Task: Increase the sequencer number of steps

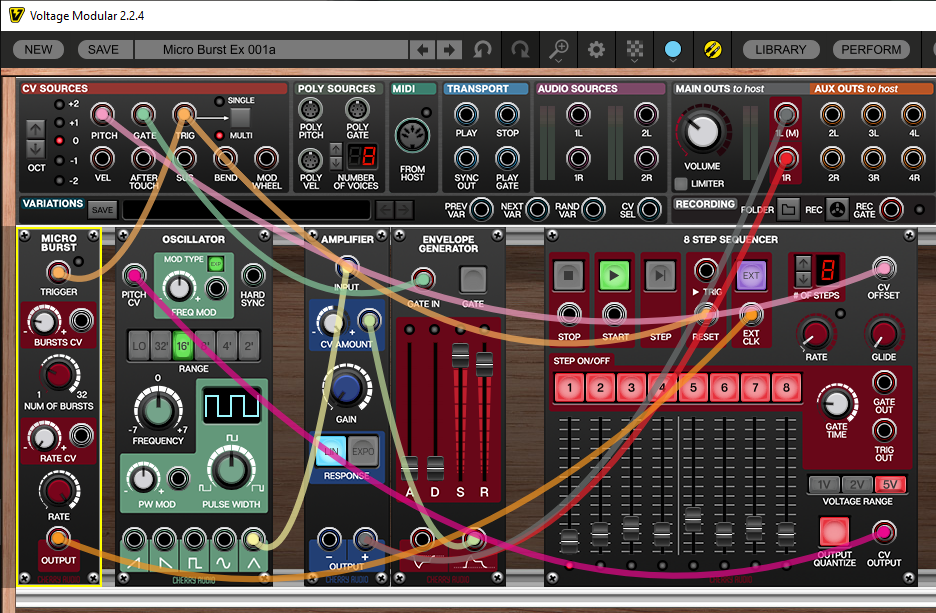Action: coord(803,263)
